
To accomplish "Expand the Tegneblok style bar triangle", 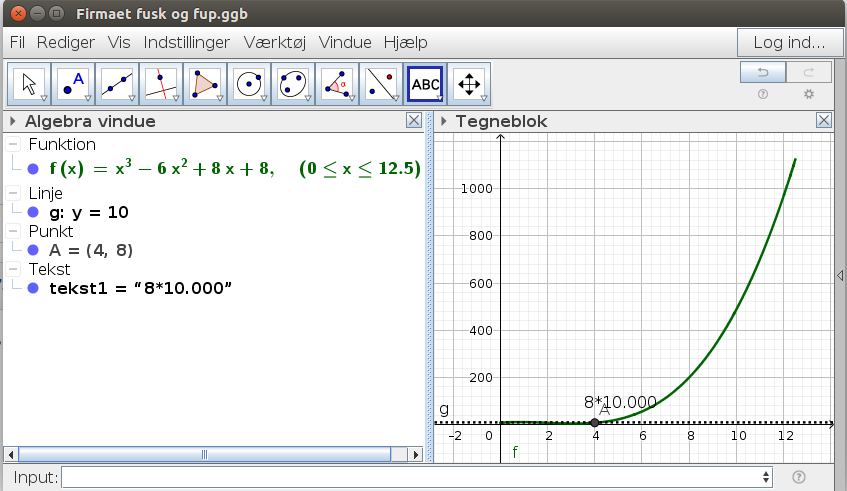I will 443,121.
